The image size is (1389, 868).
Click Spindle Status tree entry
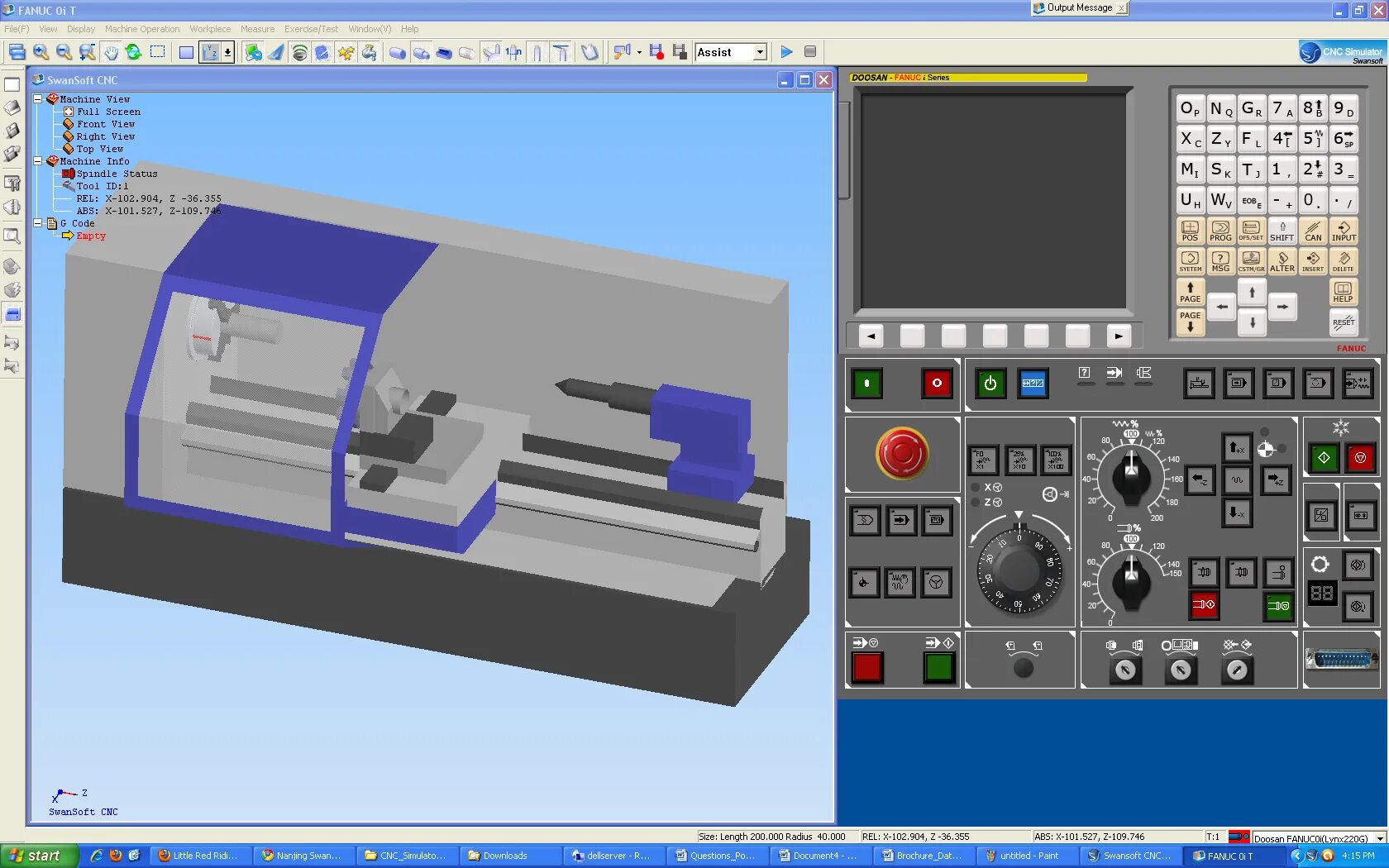pyautogui.click(x=117, y=174)
